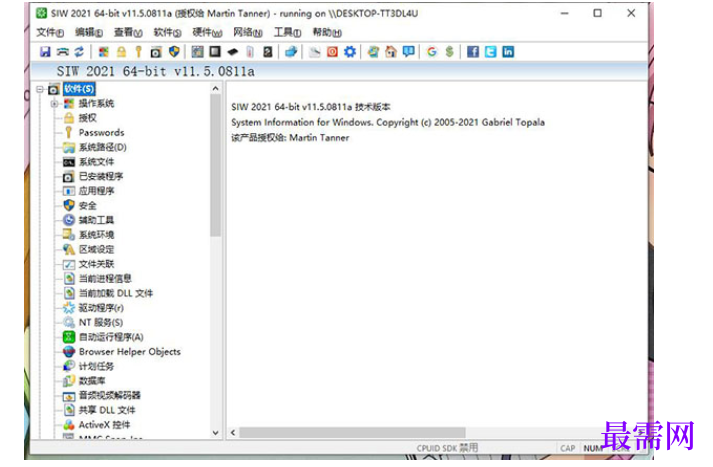Open the 网络(N) menu
The height and width of the screenshot is (467, 713).
248,32
